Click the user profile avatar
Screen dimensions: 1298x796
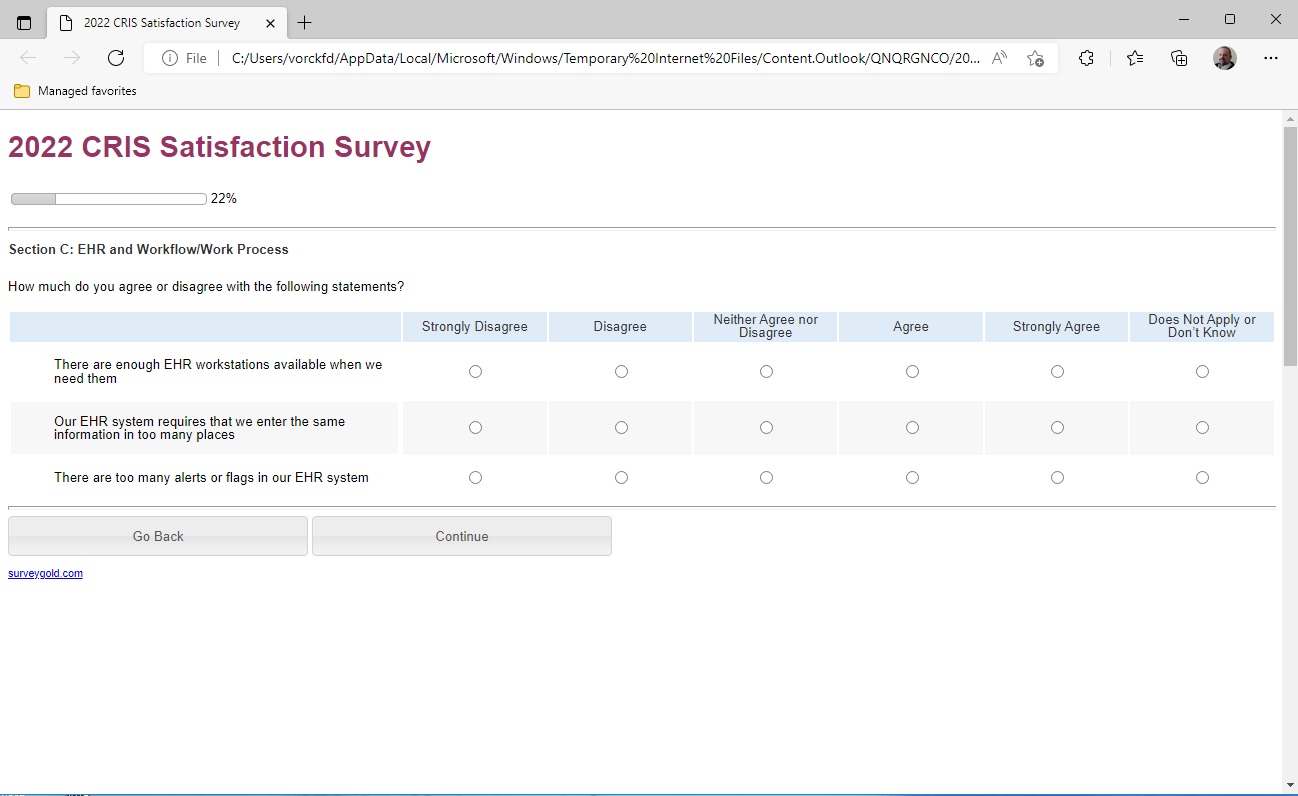click(x=1224, y=58)
